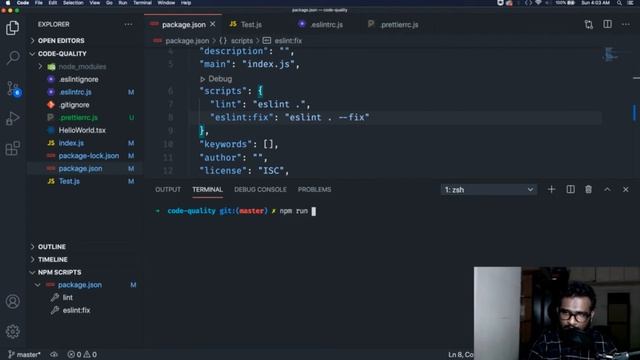Open the Problems panel tab

point(314,189)
